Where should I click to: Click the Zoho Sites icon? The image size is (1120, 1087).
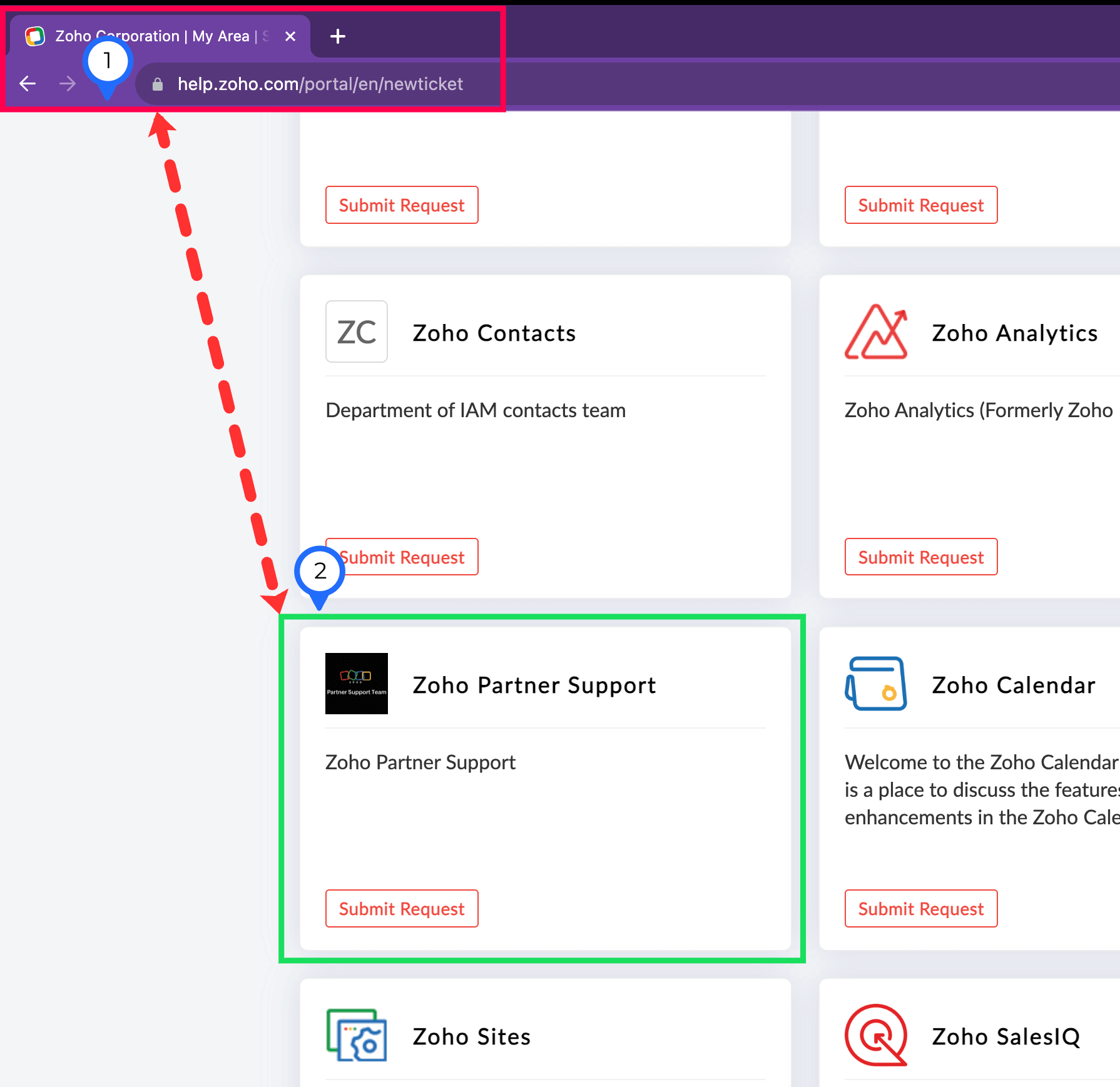point(357,1035)
